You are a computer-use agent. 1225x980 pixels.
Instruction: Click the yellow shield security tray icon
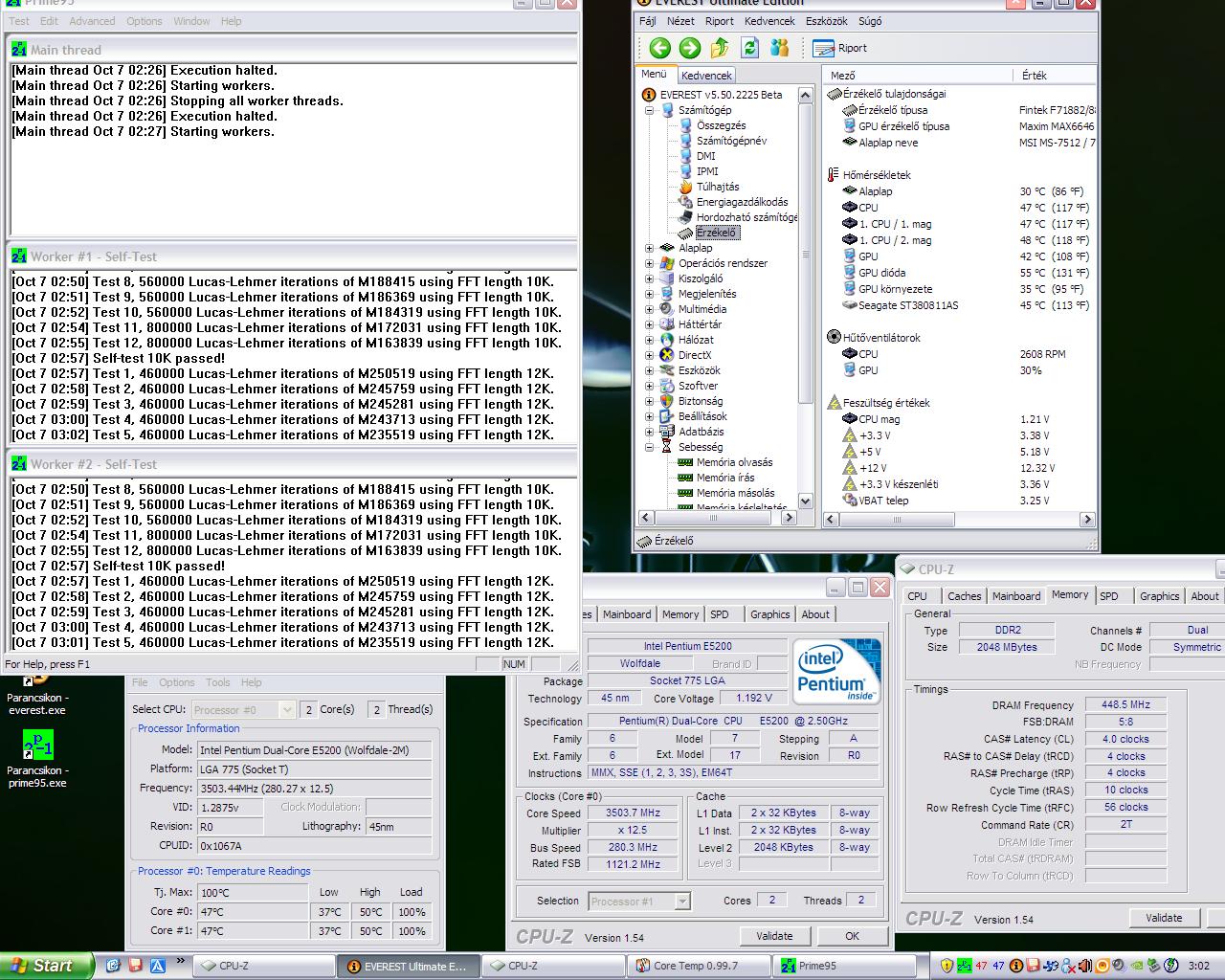click(x=947, y=966)
